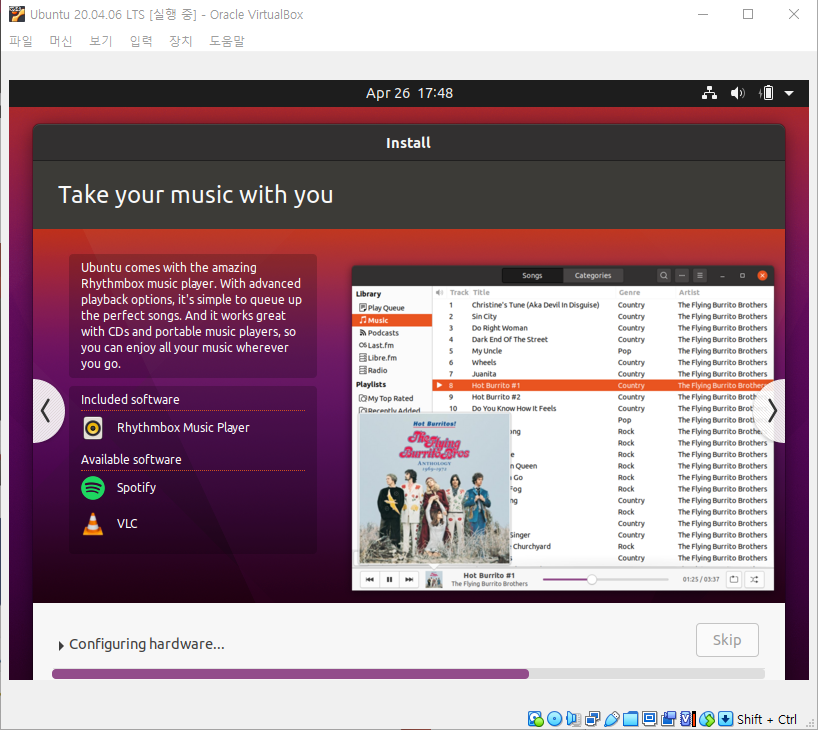This screenshot has width=818, height=730.
Task: Maximize the VirtualBox window
Action: tap(748, 14)
